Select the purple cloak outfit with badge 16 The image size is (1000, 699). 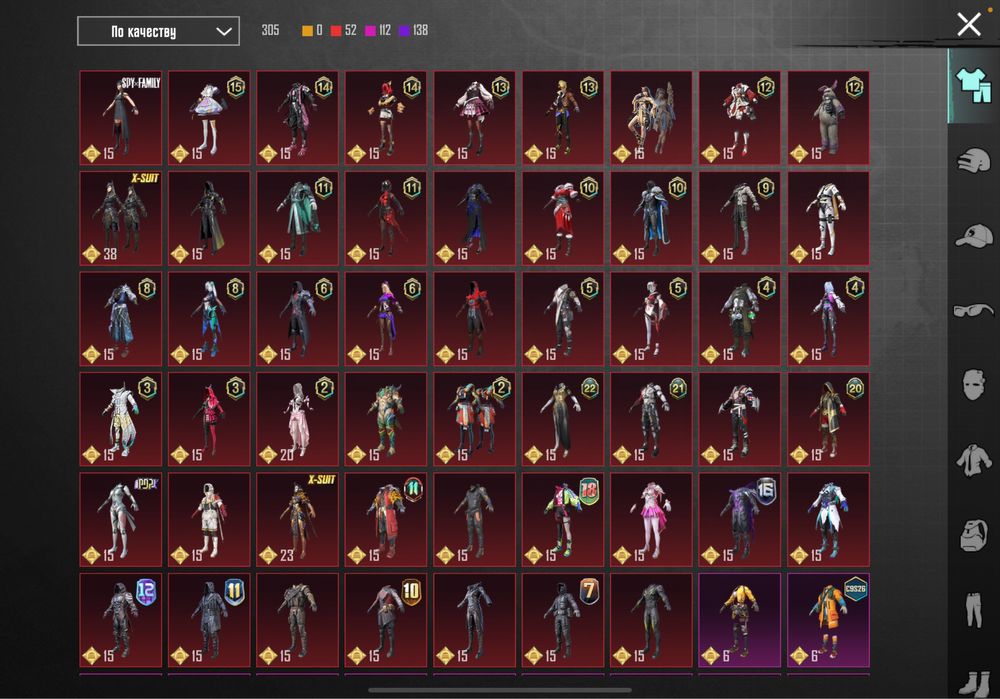coord(740,520)
